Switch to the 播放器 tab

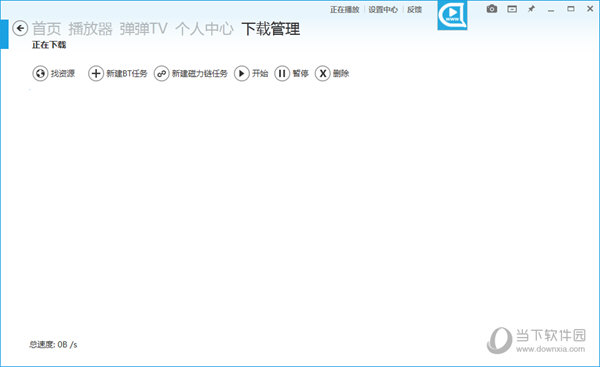click(90, 29)
